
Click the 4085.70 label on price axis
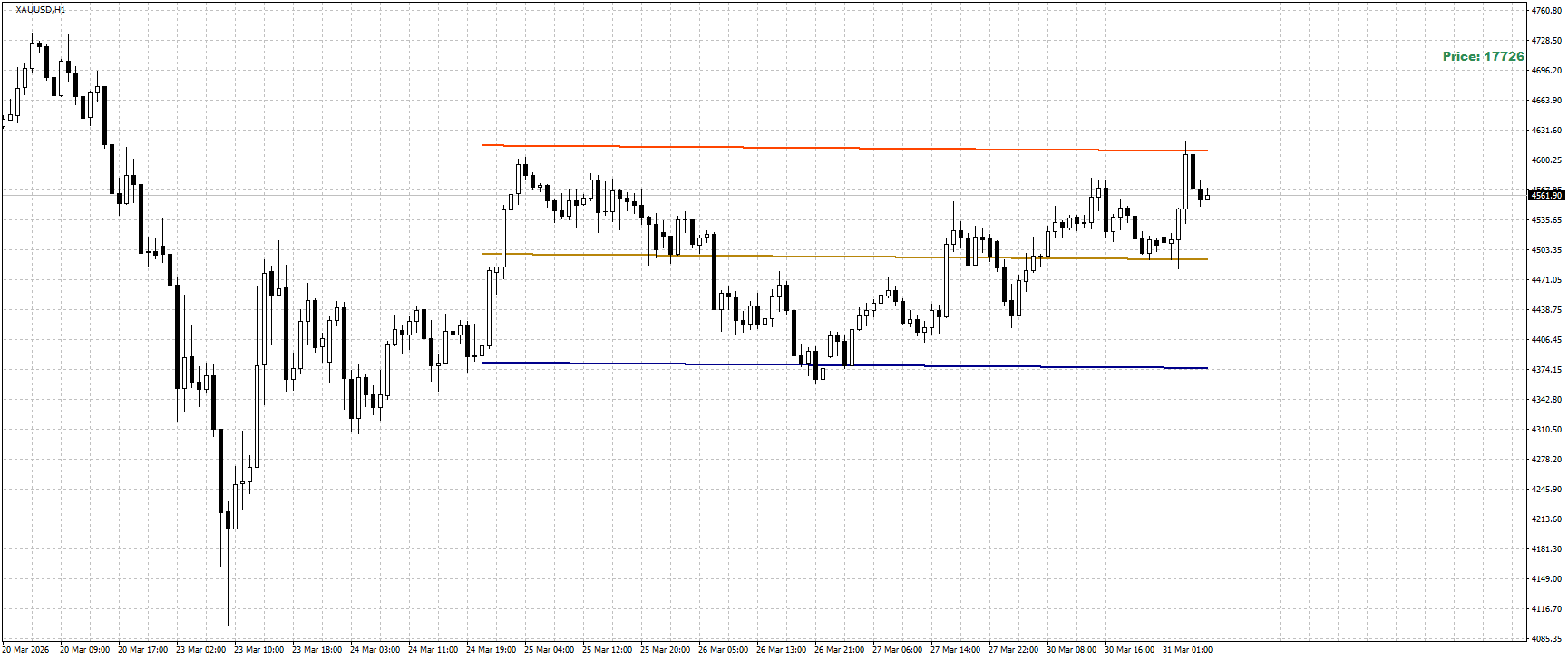click(1546, 638)
